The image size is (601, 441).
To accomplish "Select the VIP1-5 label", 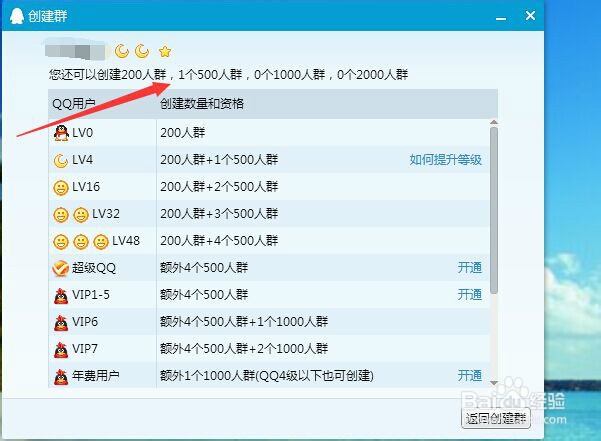I will coord(91,295).
